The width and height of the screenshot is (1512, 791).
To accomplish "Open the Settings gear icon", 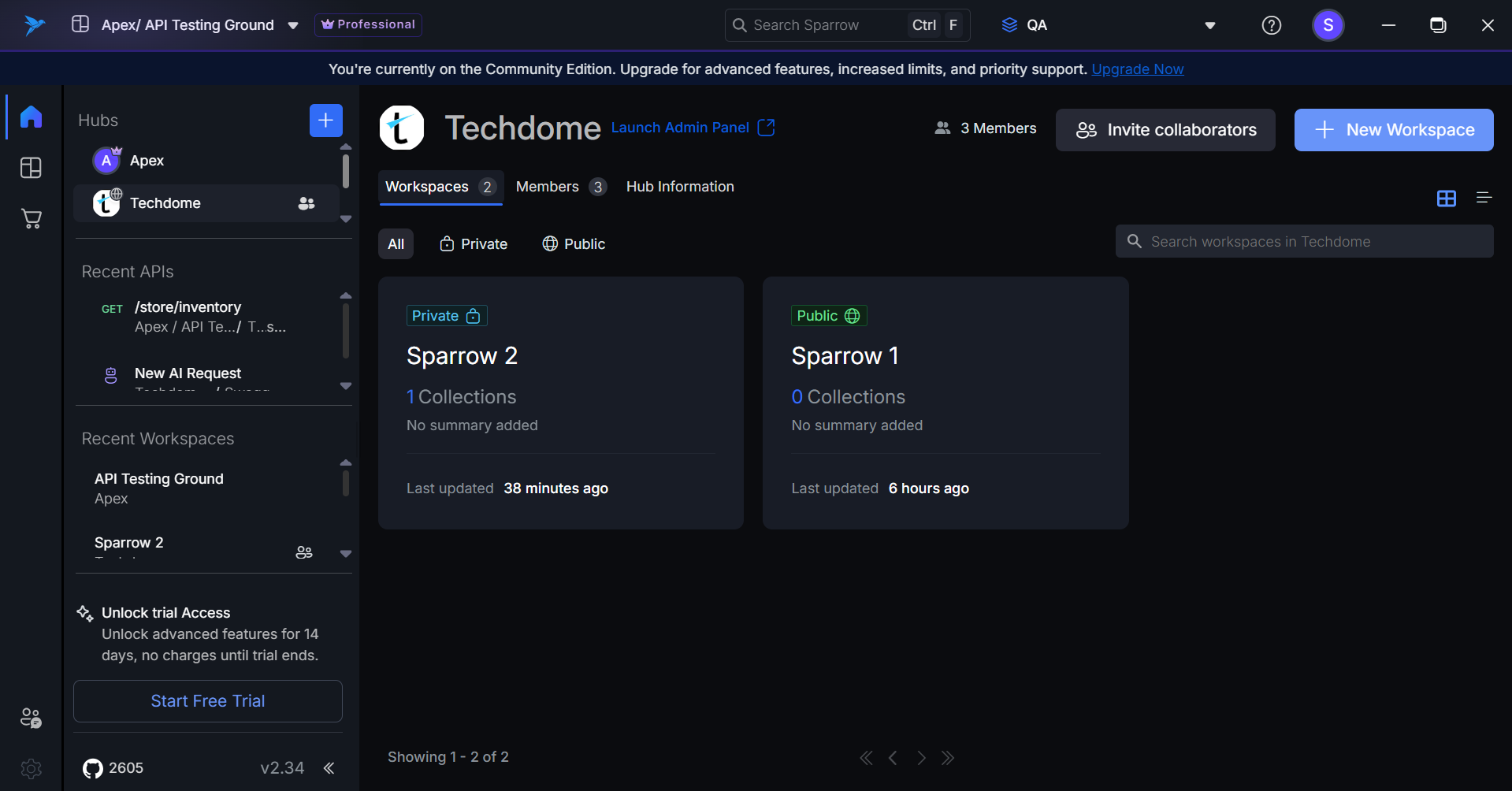I will [x=31, y=768].
